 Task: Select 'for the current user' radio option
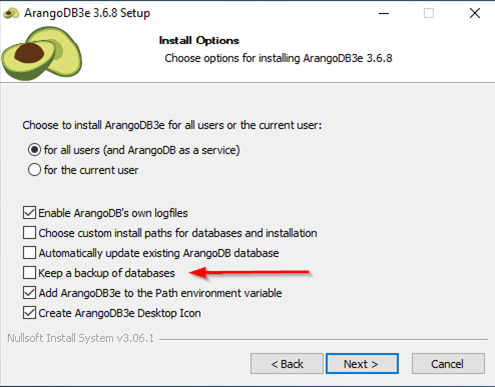34,170
